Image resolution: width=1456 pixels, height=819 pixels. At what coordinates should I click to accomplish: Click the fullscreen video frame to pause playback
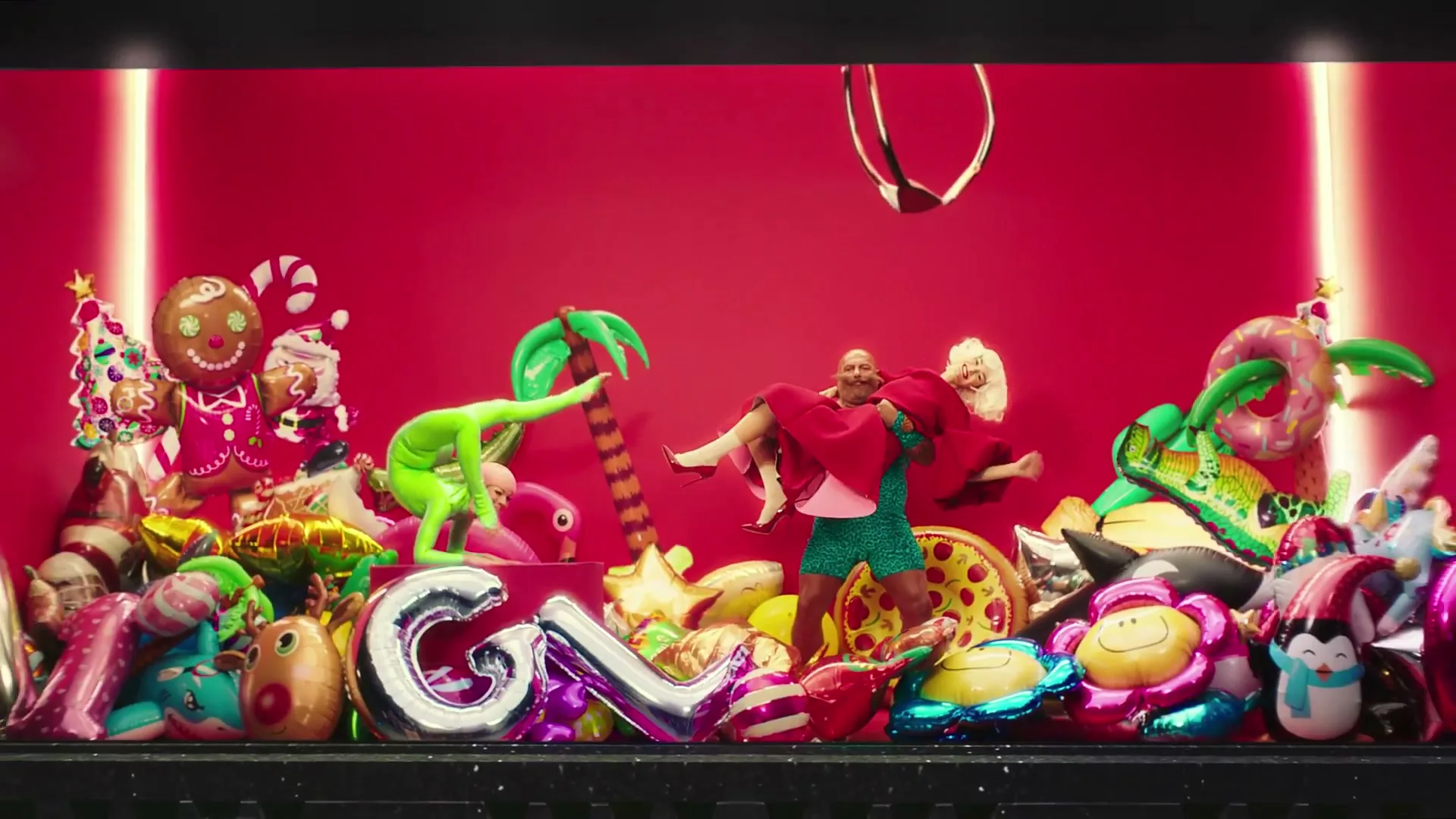pos(728,409)
